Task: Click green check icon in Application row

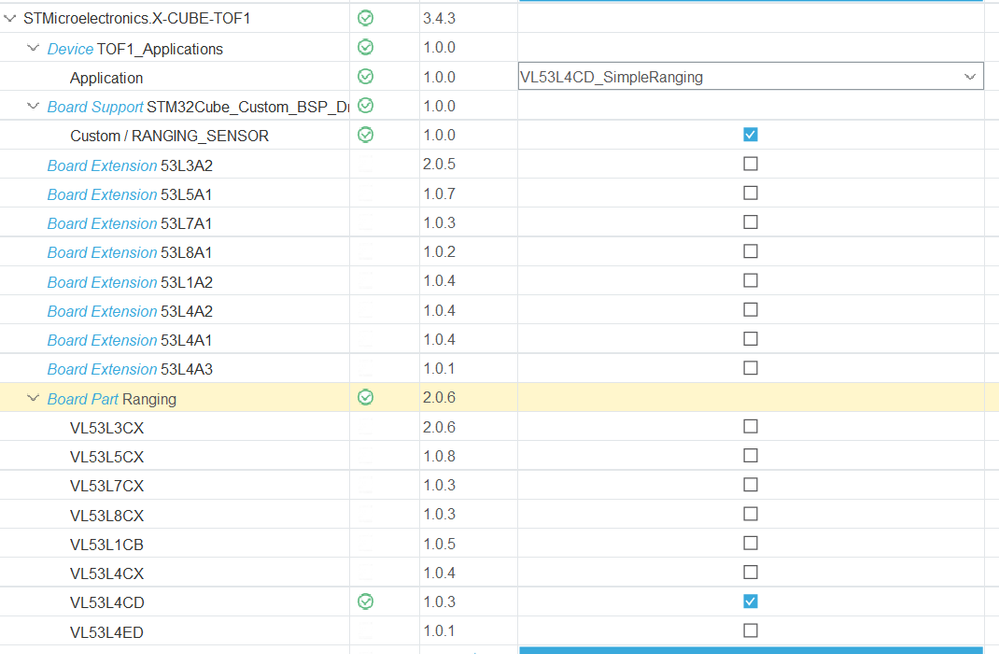Action: (x=366, y=77)
